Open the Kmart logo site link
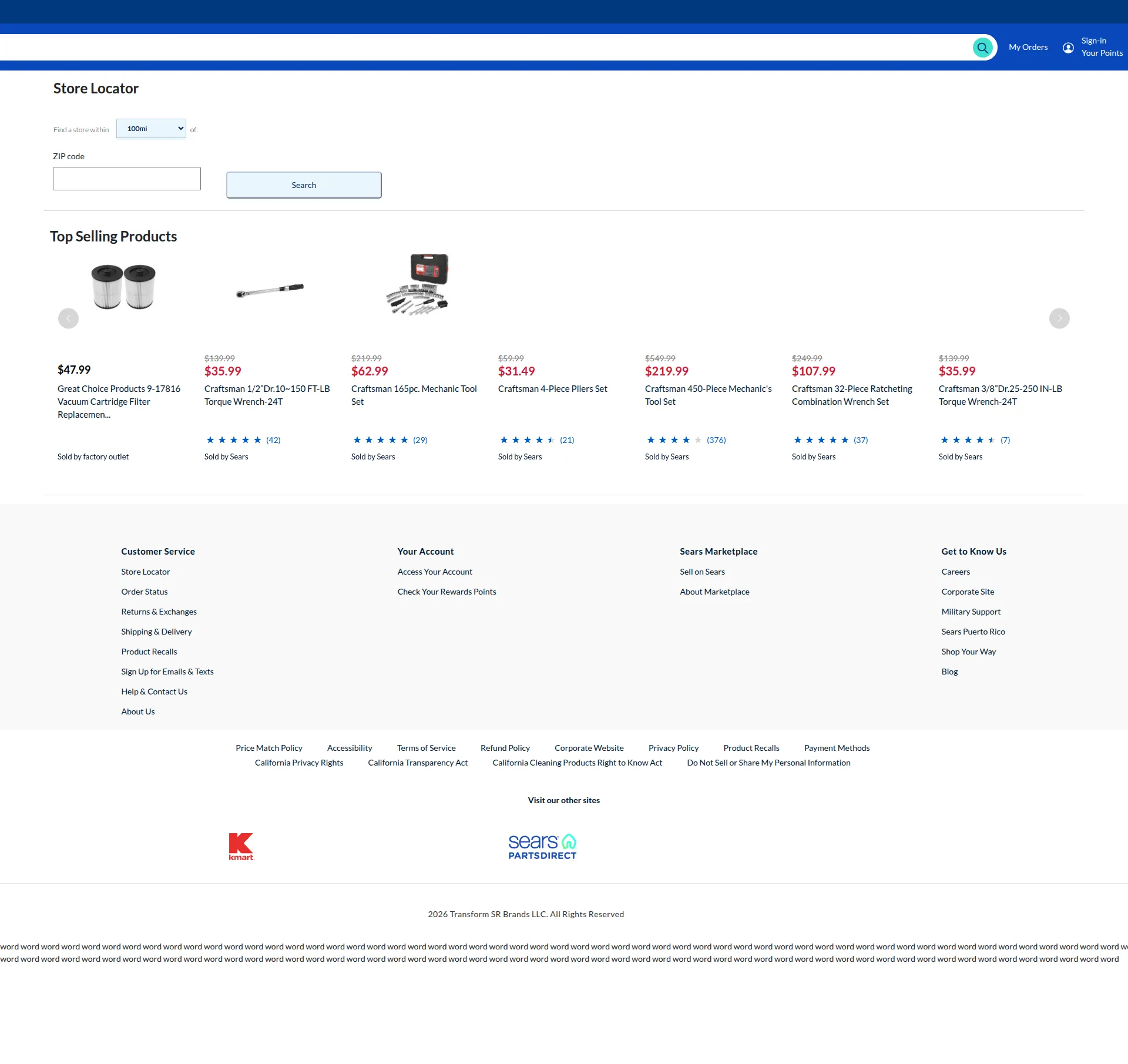Image resolution: width=1128 pixels, height=1064 pixels. click(x=241, y=847)
